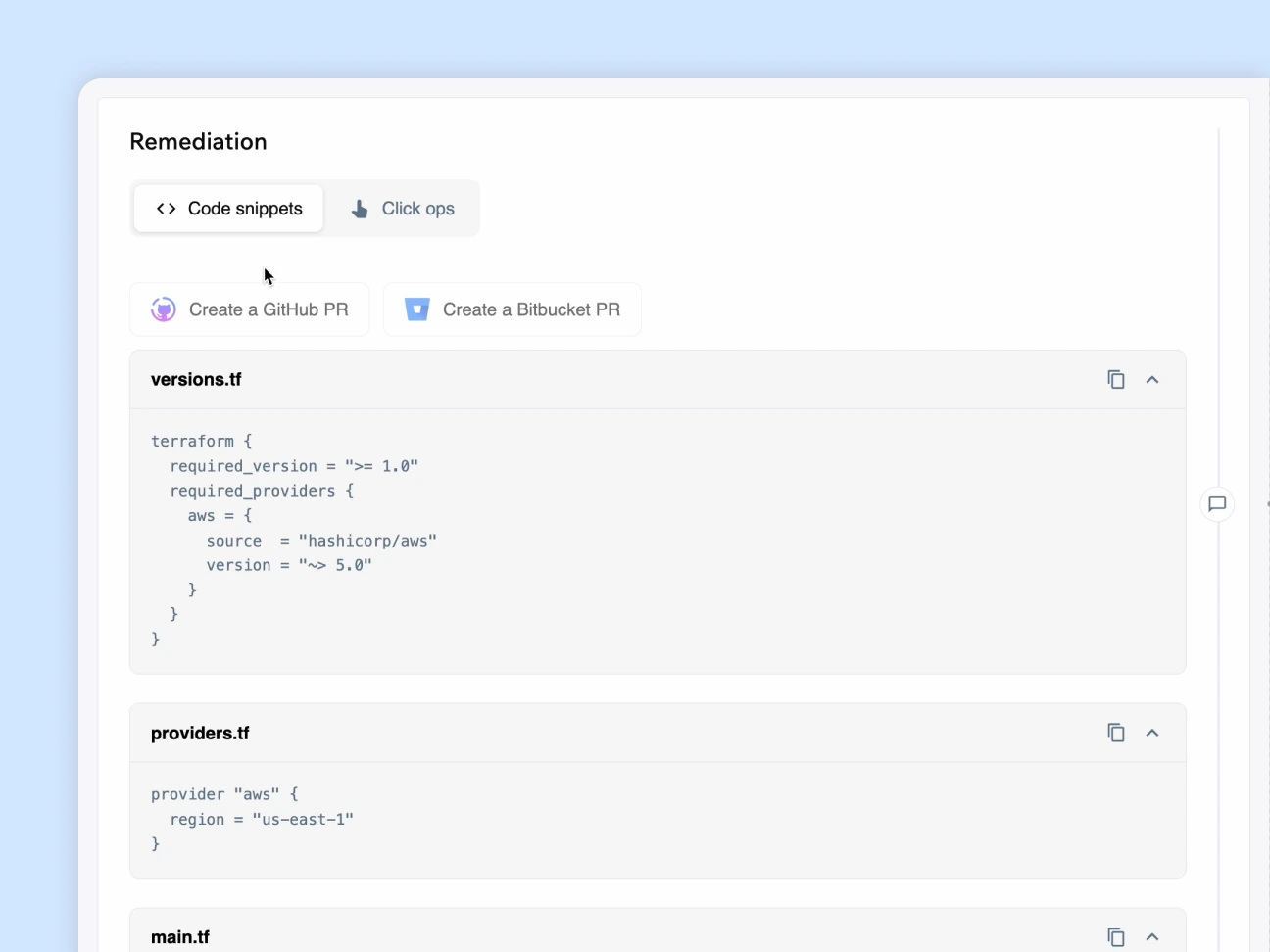Create a Bitbucket PR

[513, 309]
